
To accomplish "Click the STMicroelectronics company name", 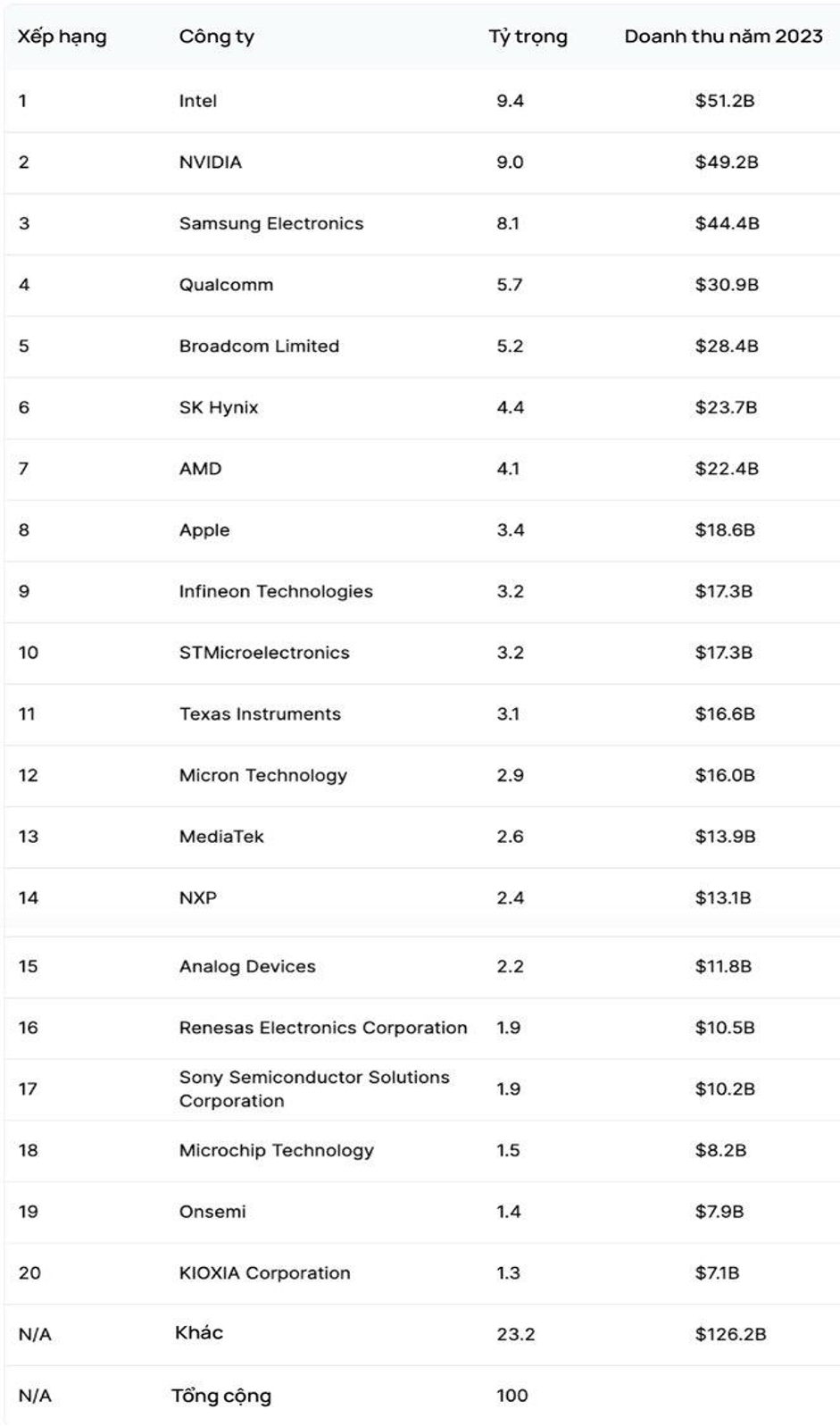I will coord(264,653).
